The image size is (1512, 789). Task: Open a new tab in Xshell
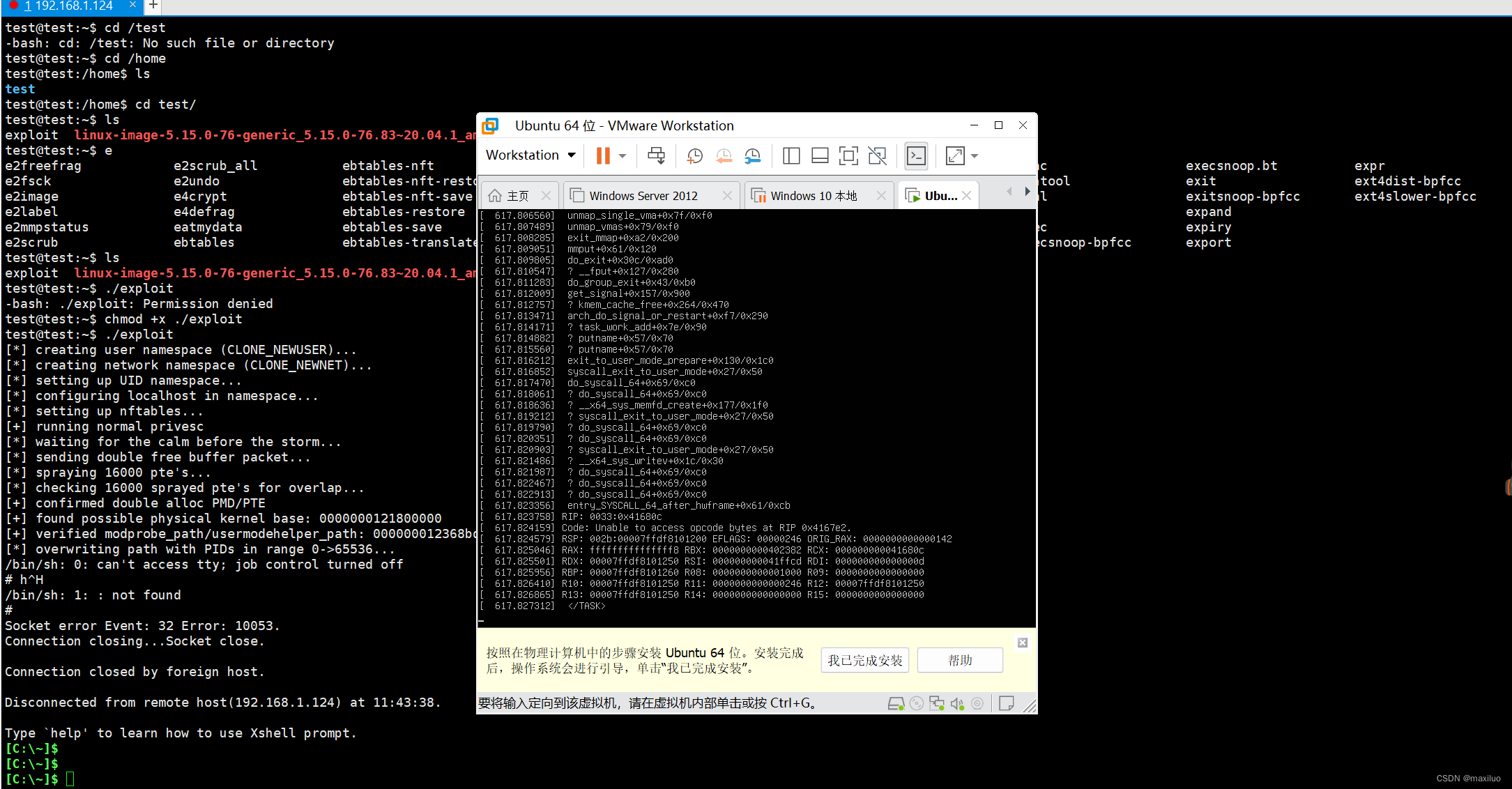pos(153,7)
